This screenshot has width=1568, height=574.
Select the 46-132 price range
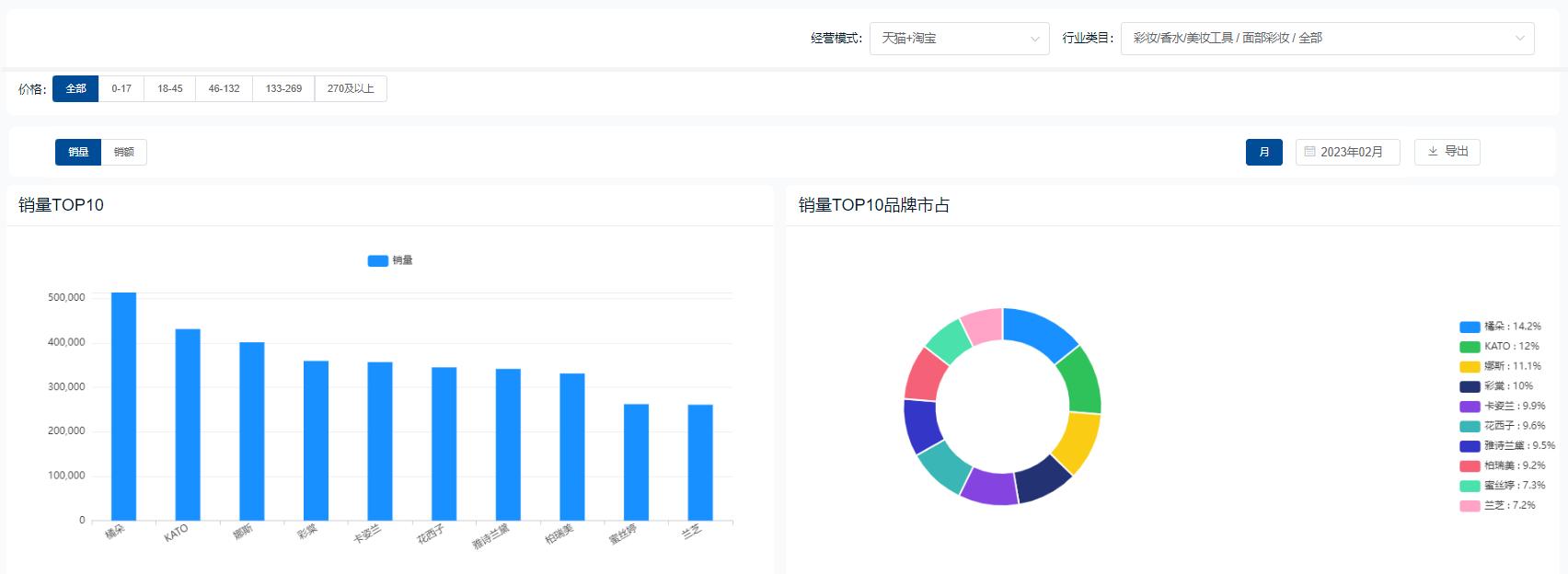224,89
